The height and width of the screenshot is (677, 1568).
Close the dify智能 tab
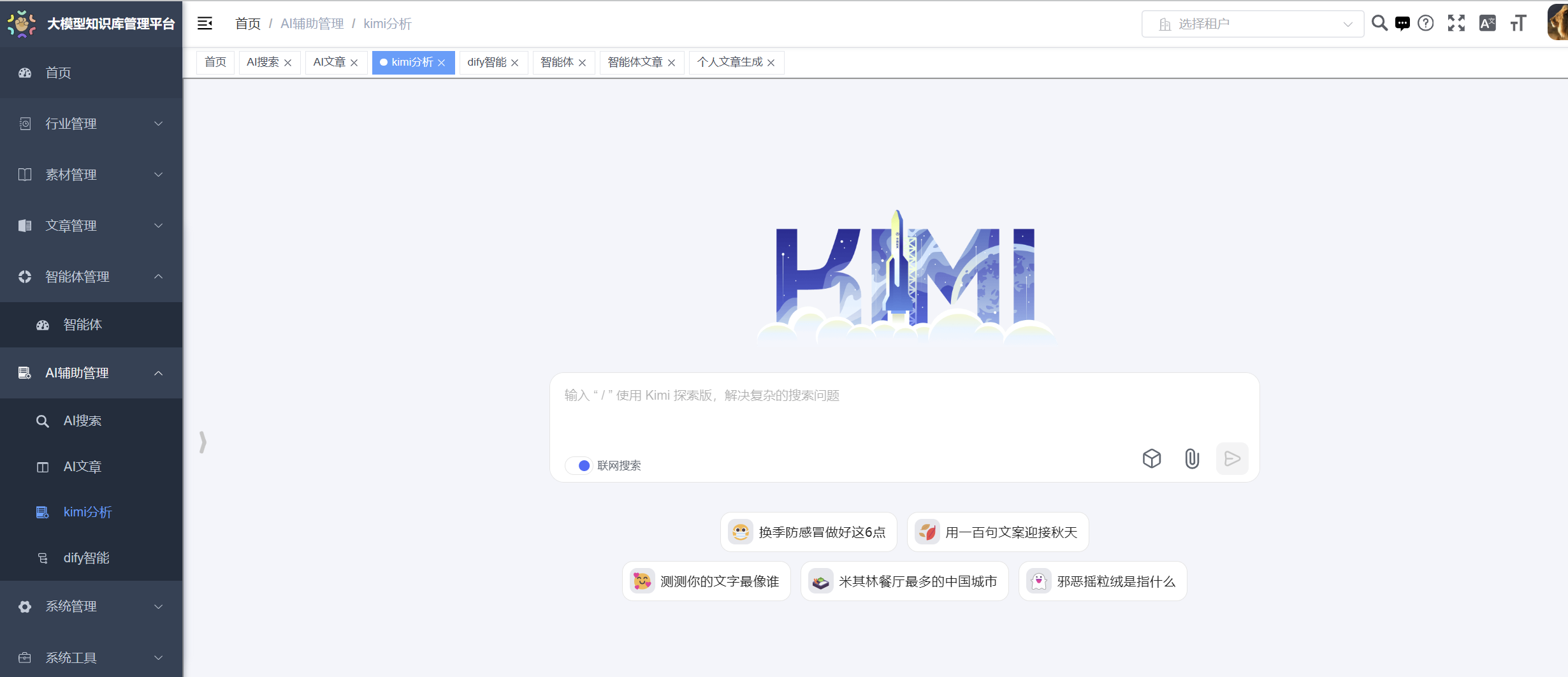pos(515,62)
